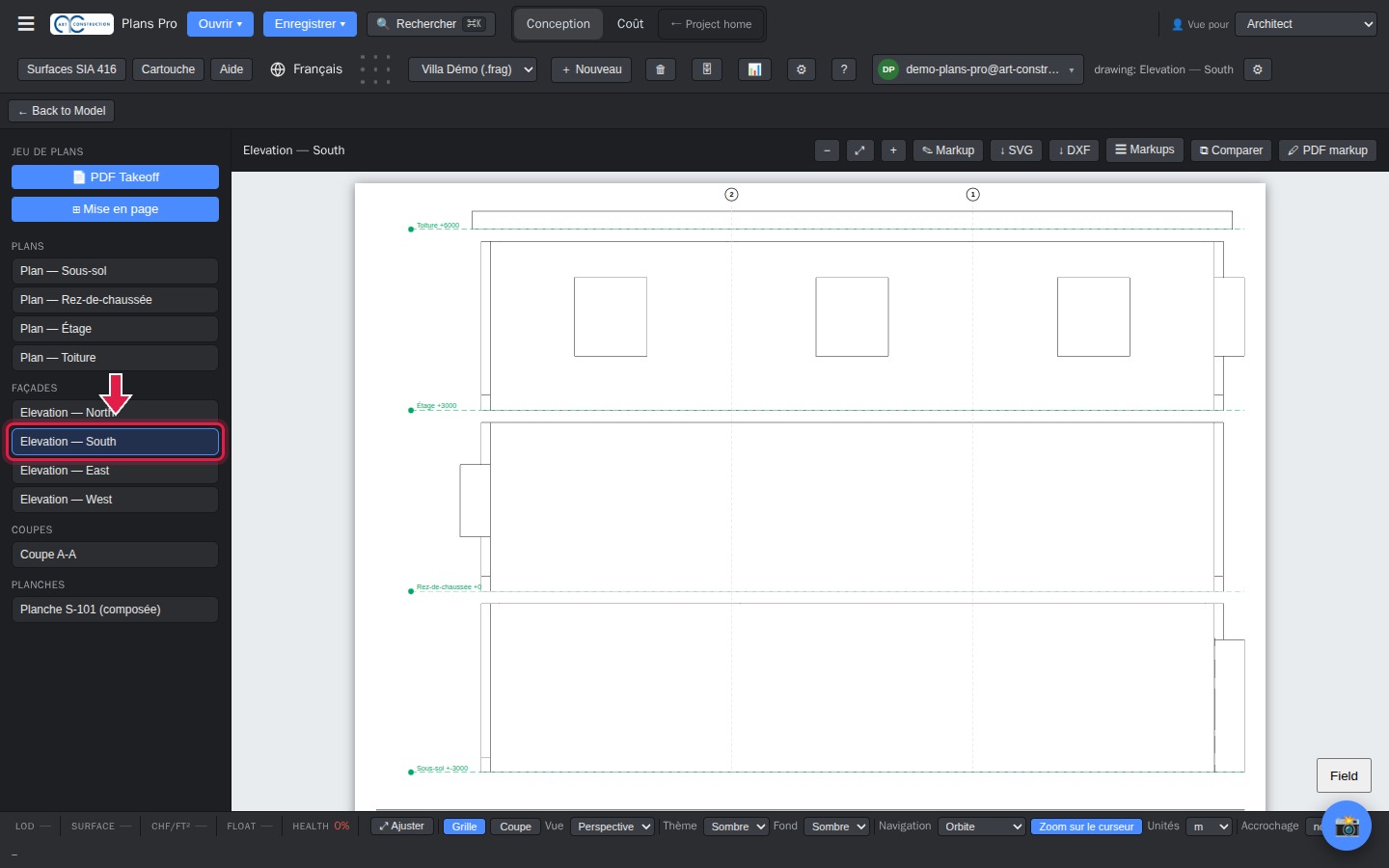
Task: Toggle the Coupe section button
Action: (515, 827)
